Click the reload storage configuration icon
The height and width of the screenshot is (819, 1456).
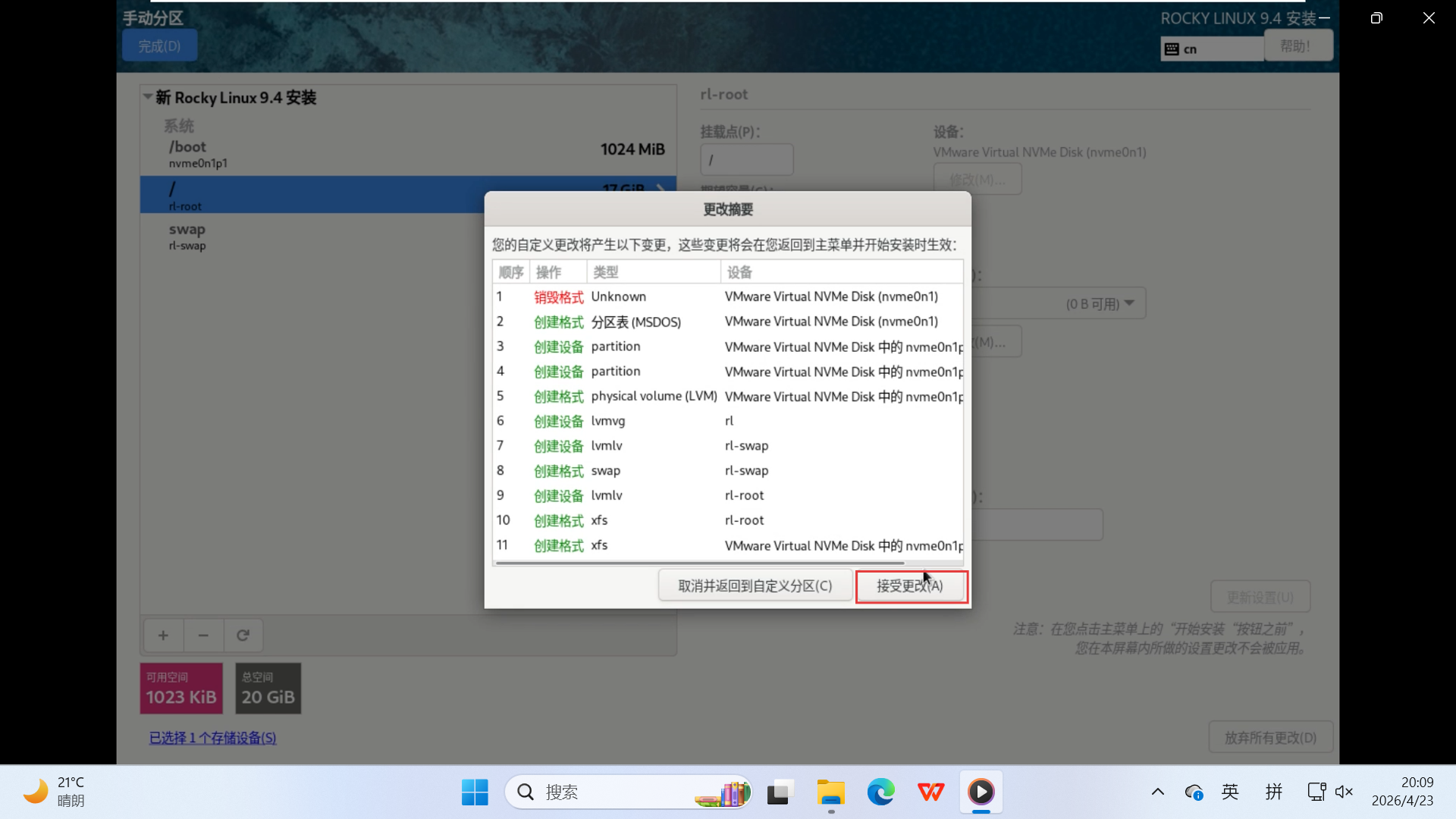[x=243, y=635]
